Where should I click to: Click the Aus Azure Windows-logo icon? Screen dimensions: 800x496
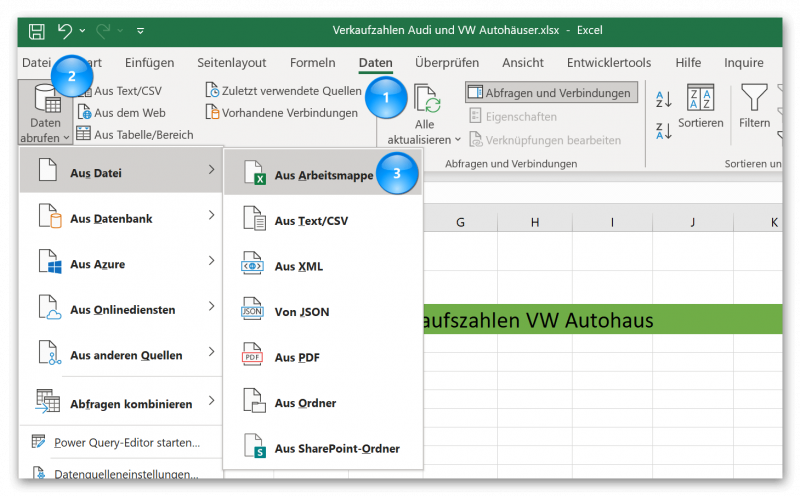50,262
